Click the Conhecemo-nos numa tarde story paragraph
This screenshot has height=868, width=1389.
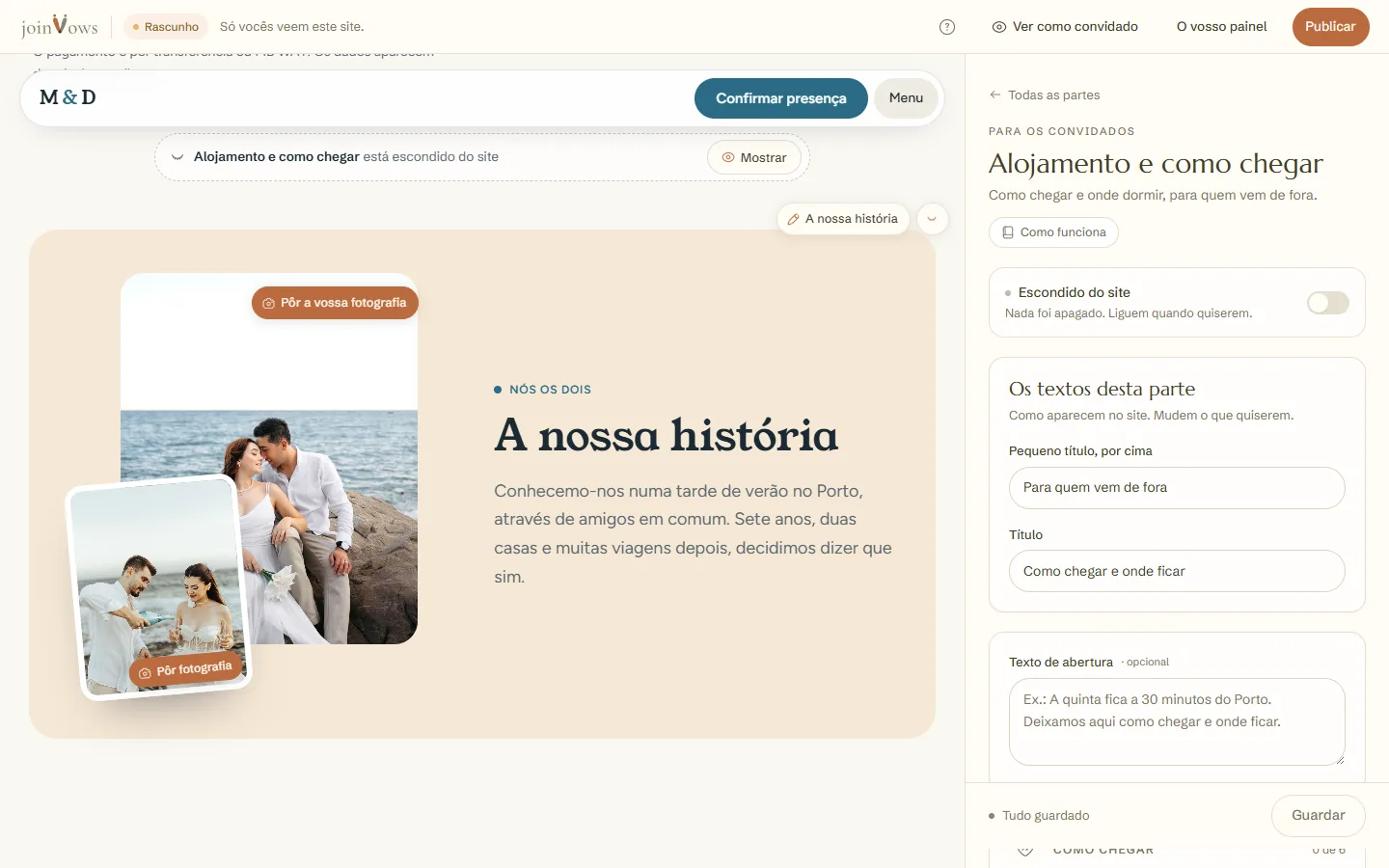pos(693,533)
